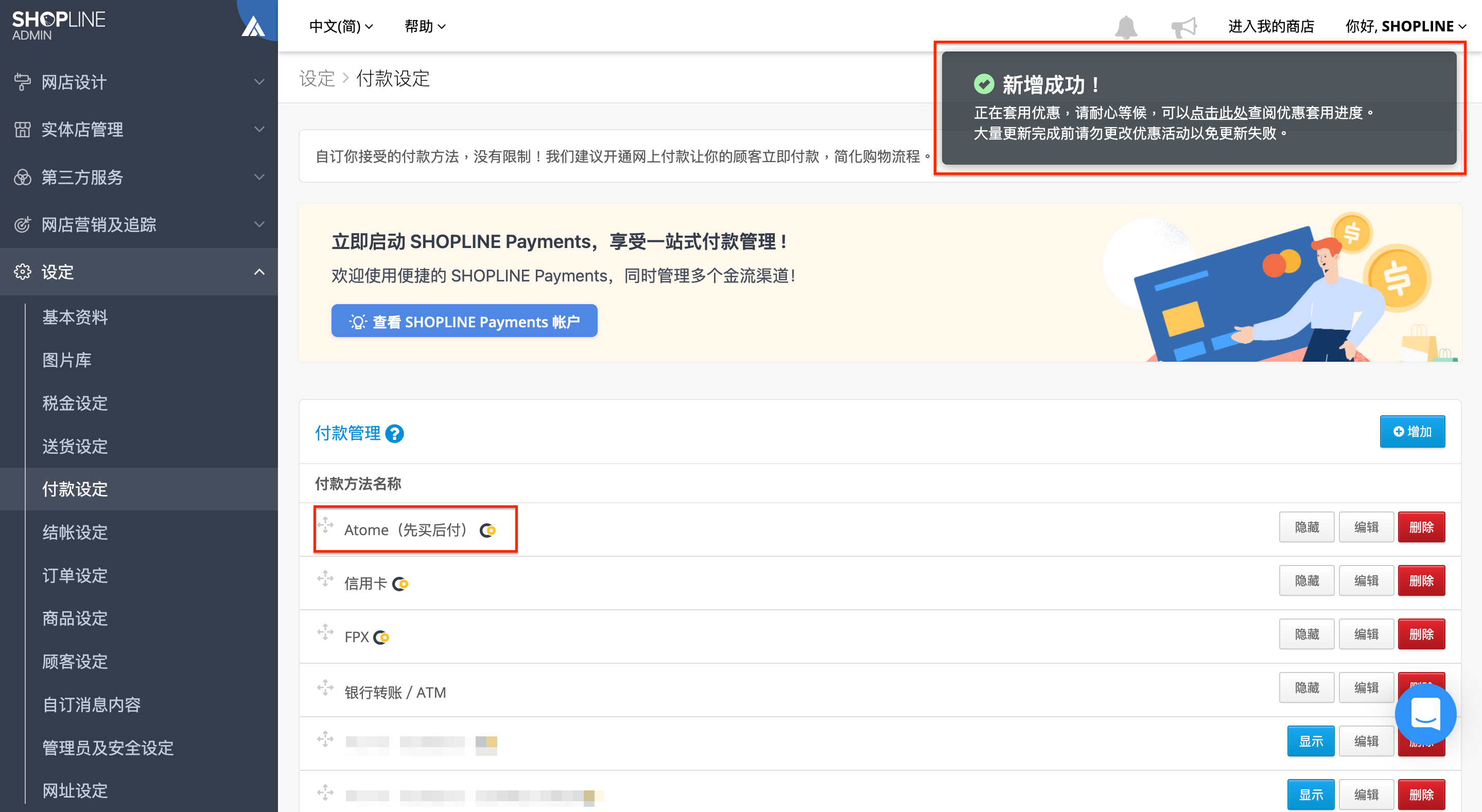Click 显示 in the row above the last
1482x812 pixels.
1311,742
